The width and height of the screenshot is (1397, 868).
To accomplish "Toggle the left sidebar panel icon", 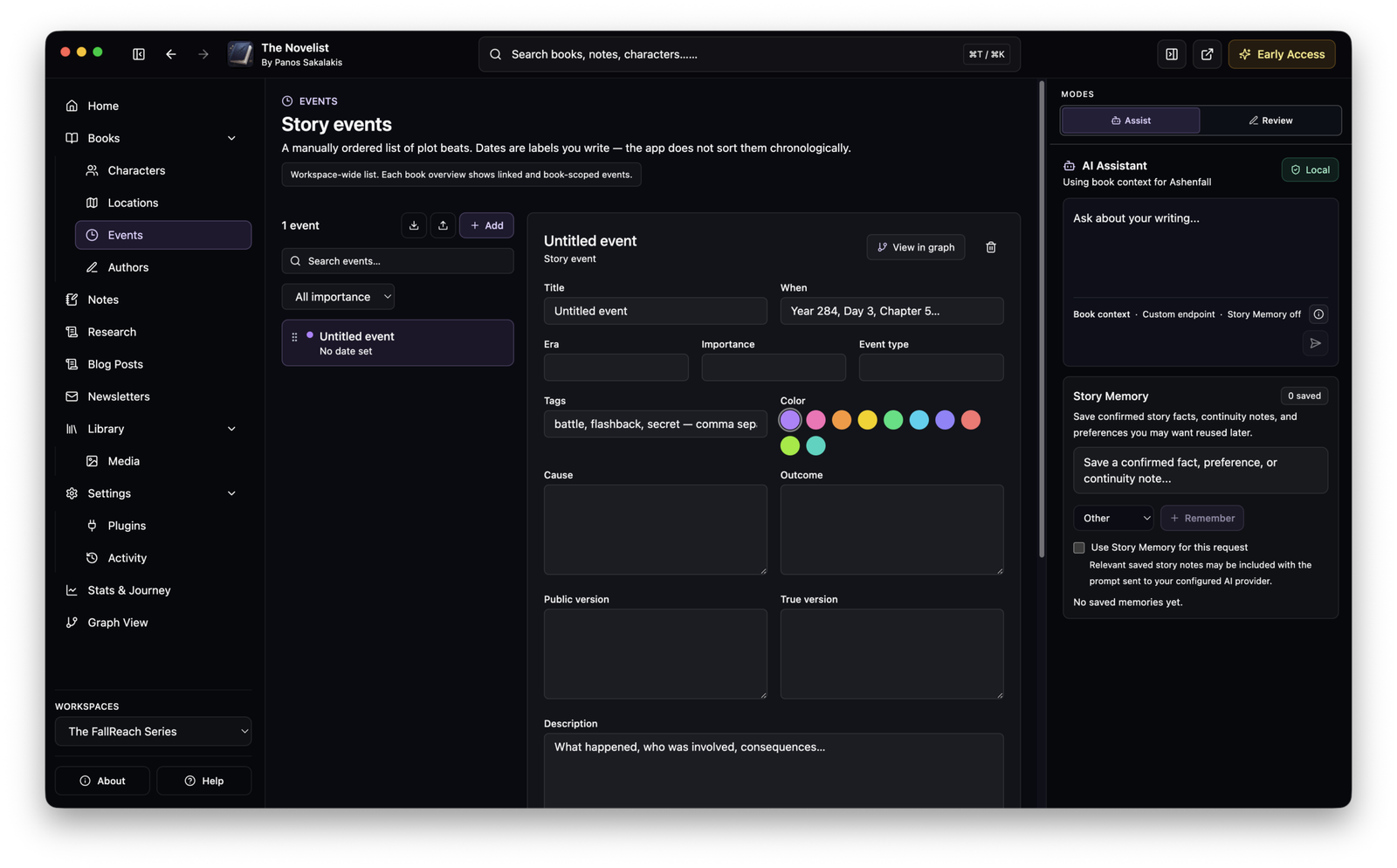I will pos(138,54).
